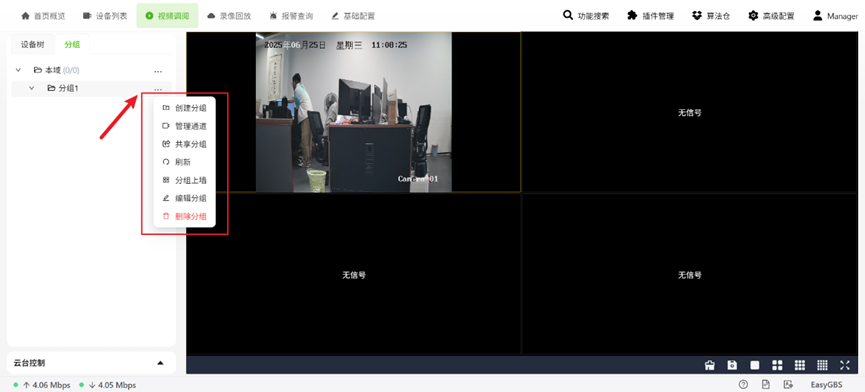Expand the 云台控制 panel arrow
Viewport: 865px width, 392px height.
pos(161,363)
